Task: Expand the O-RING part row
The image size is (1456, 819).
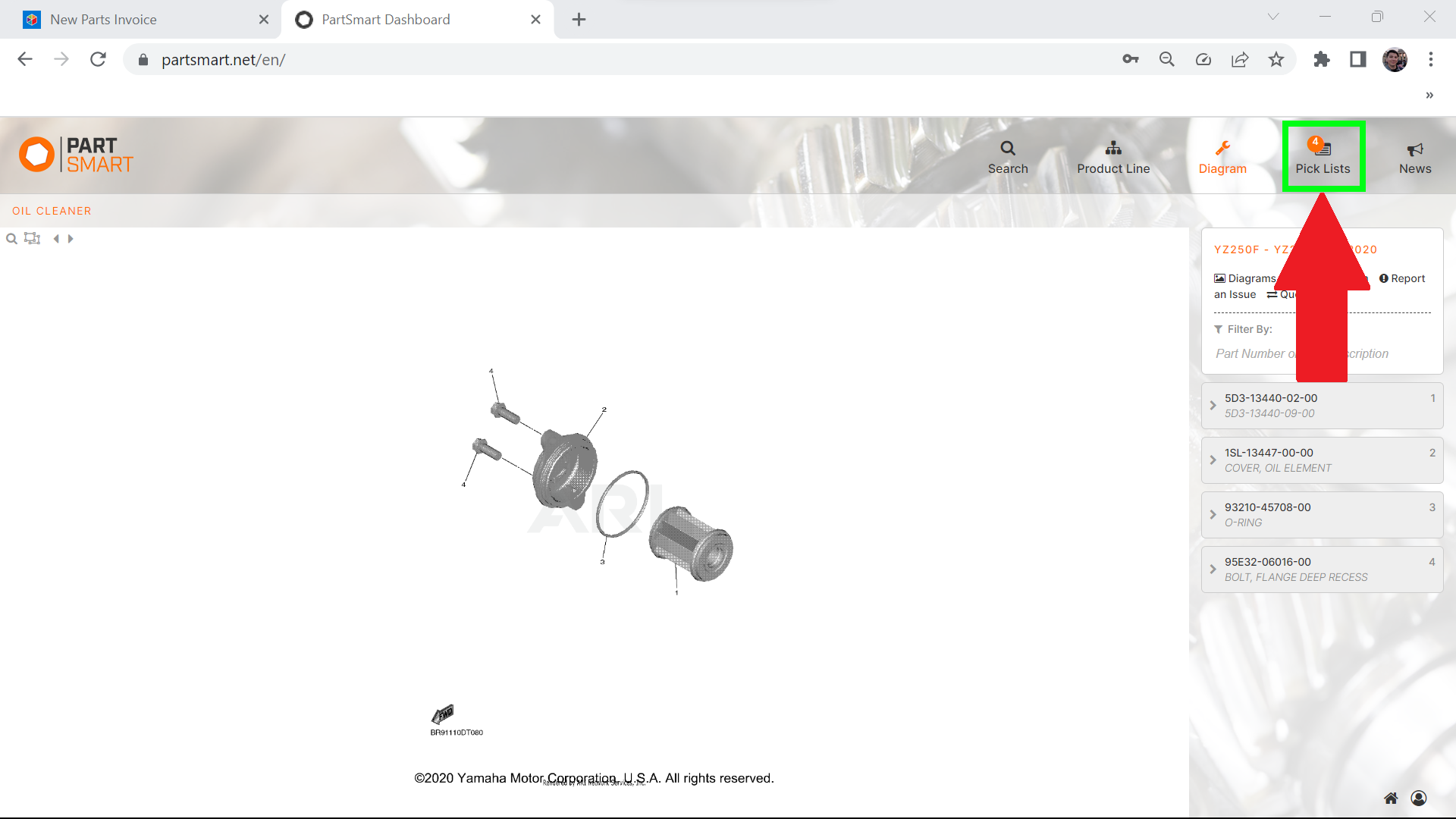Action: click(1213, 515)
